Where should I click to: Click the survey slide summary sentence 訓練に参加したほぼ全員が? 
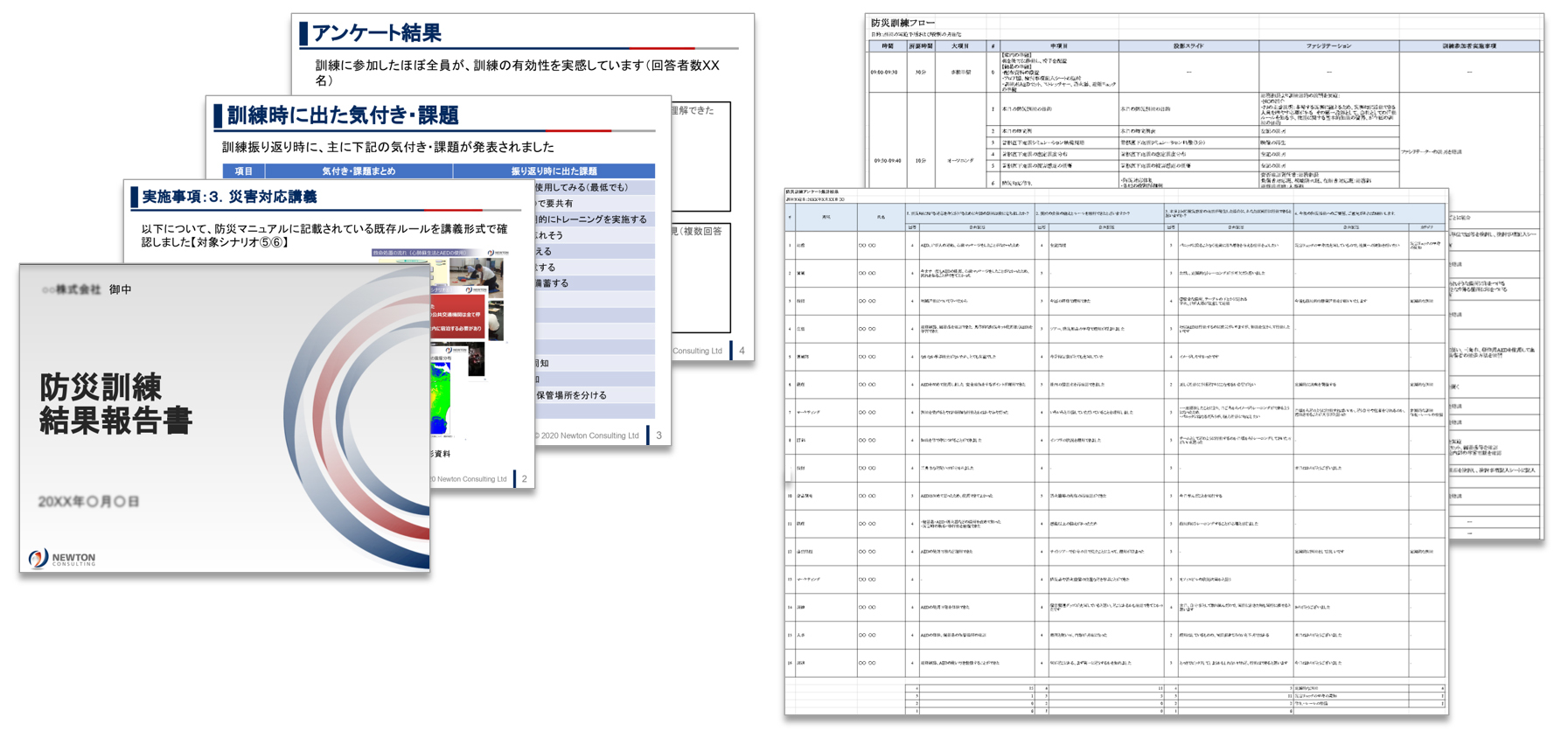click(517, 73)
